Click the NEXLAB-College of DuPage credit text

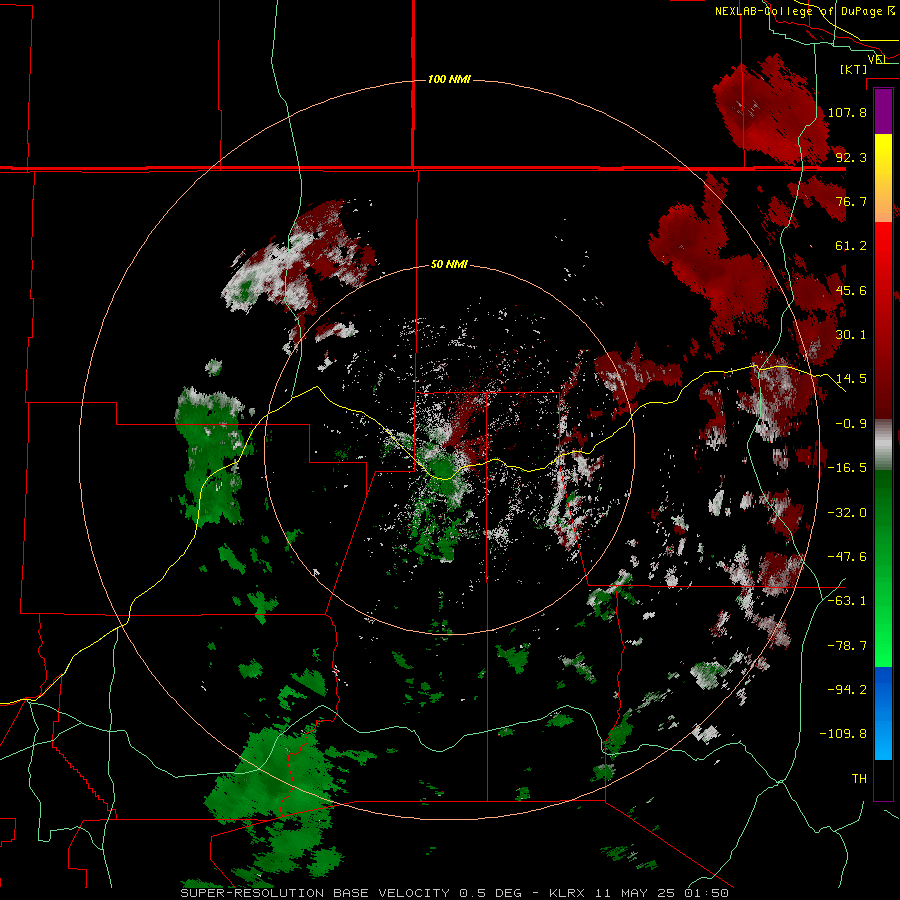tap(806, 11)
